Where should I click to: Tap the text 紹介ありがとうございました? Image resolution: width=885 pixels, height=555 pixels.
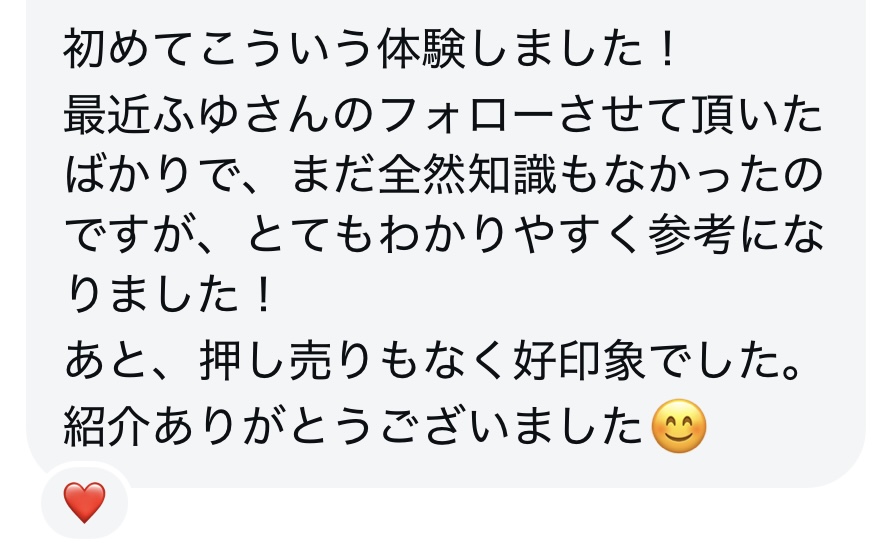[x=354, y=427]
